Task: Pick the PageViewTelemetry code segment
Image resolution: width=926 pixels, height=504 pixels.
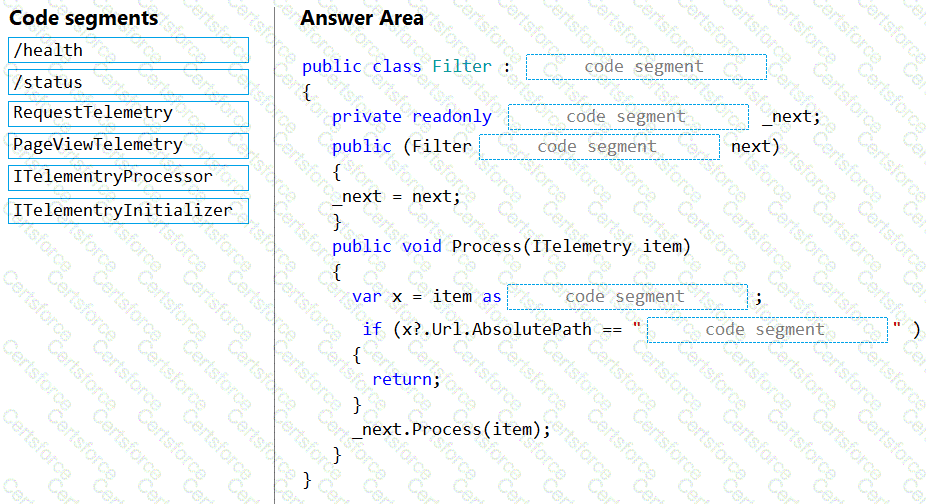Action: pyautogui.click(x=128, y=145)
